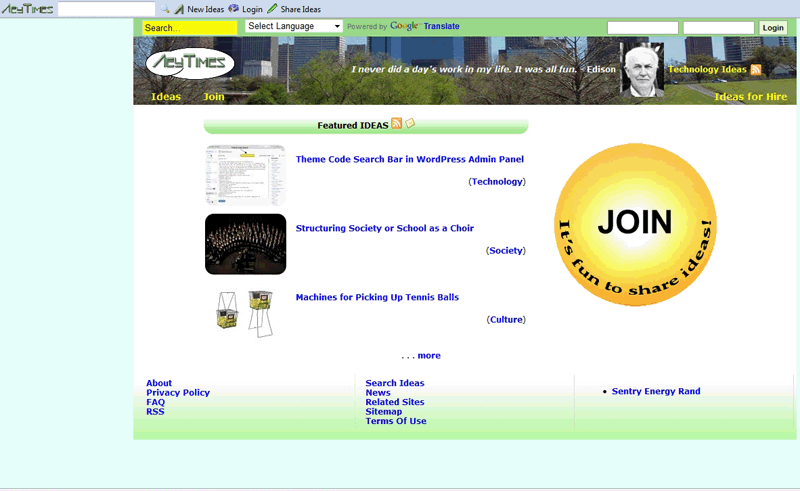Open the Related Sites footer link
This screenshot has height=491, width=800.
click(x=395, y=402)
